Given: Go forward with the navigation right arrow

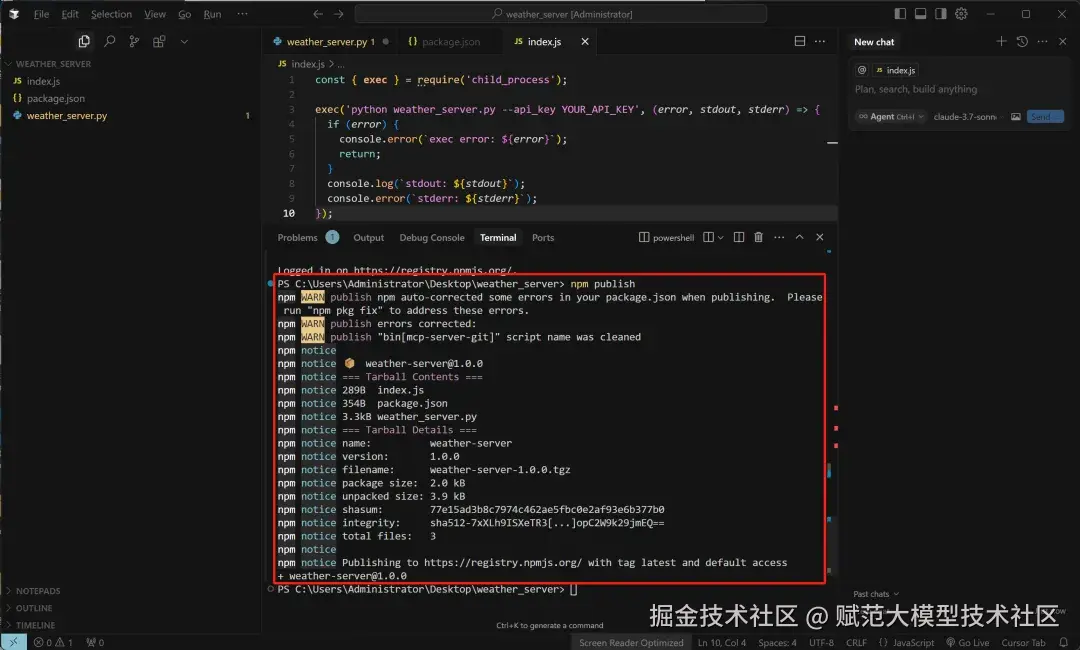Looking at the screenshot, I should click(338, 14).
